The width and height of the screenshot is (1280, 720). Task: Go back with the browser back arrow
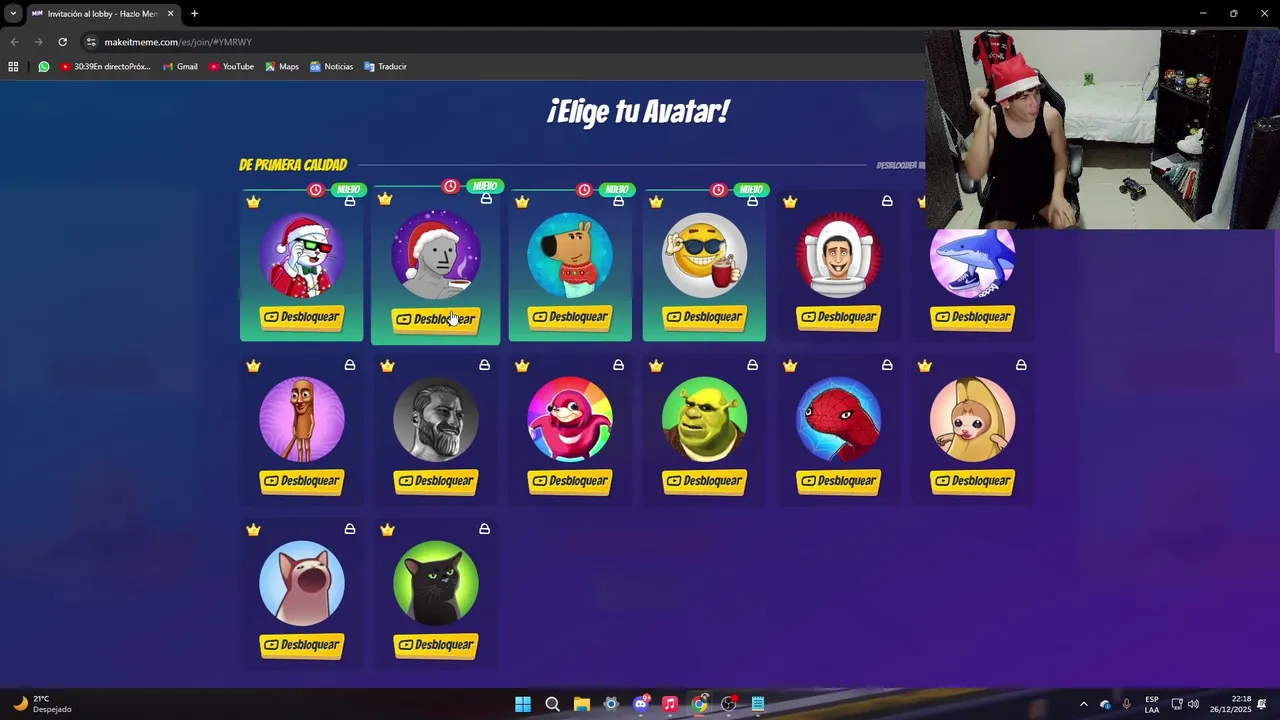[x=14, y=42]
